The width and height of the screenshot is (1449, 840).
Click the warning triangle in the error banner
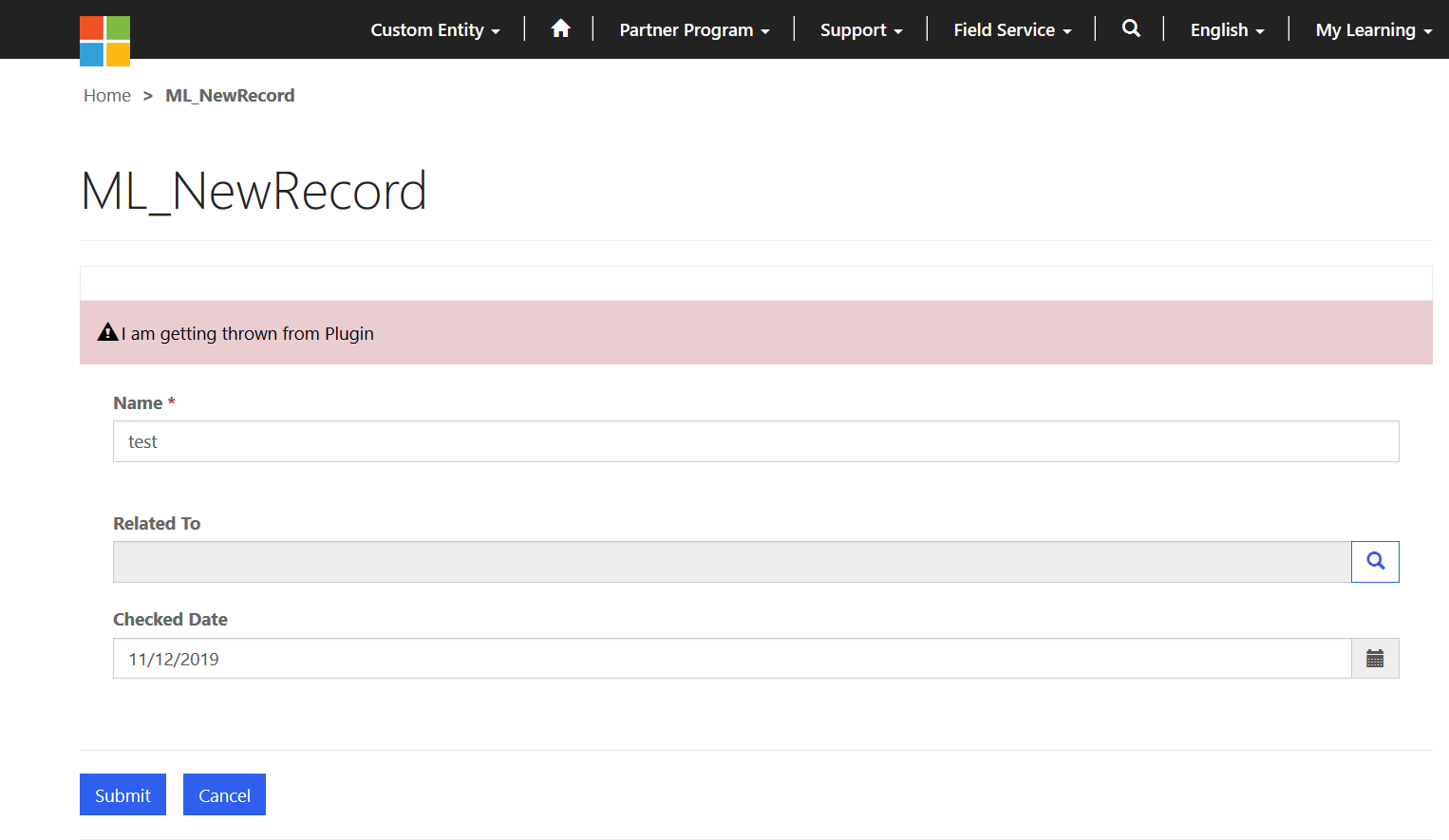[x=108, y=332]
